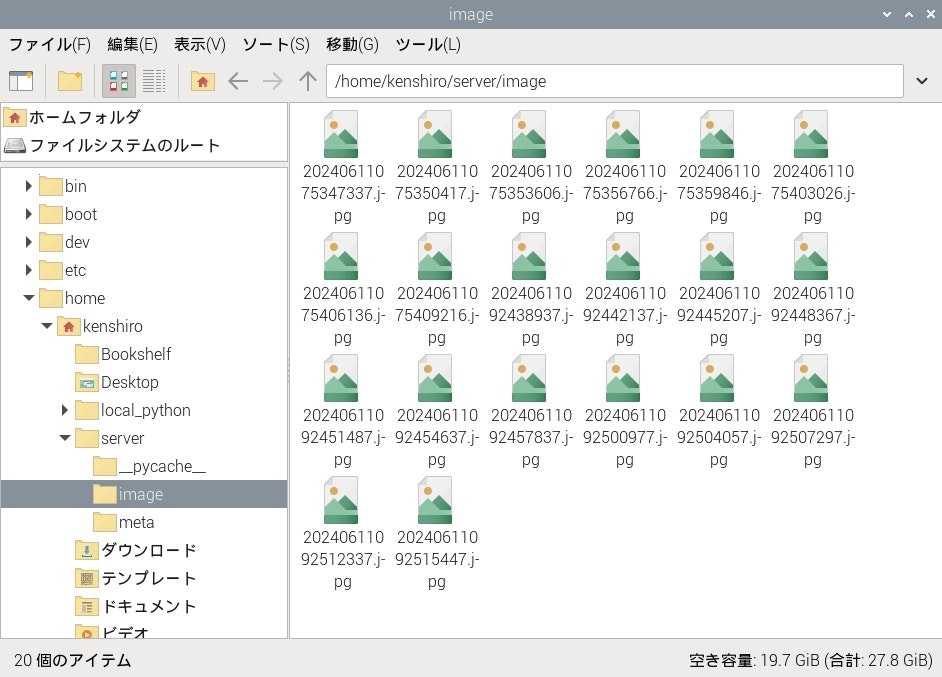Expand the local_python tree node

pos(63,410)
